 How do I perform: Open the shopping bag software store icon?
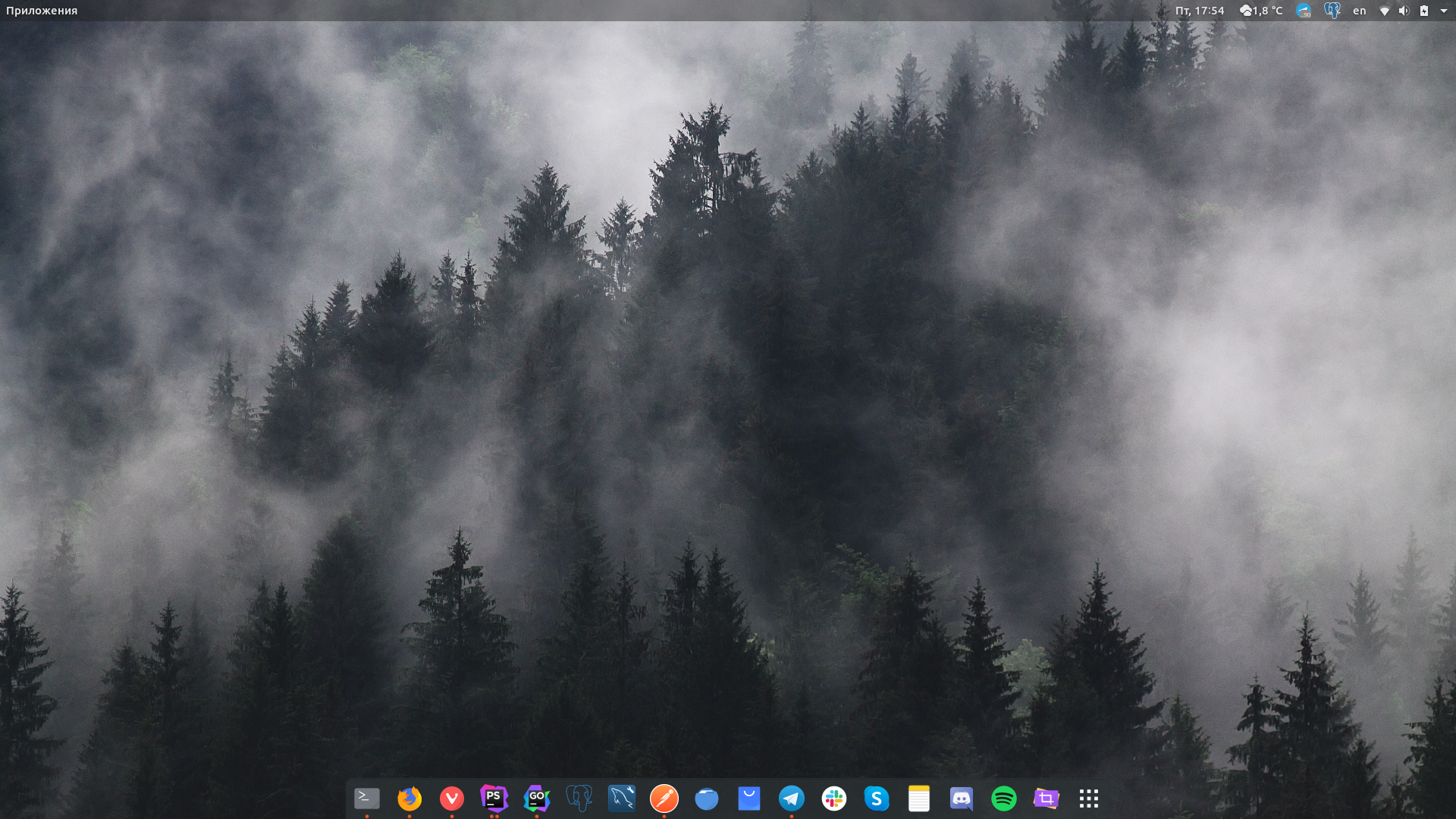point(749,798)
